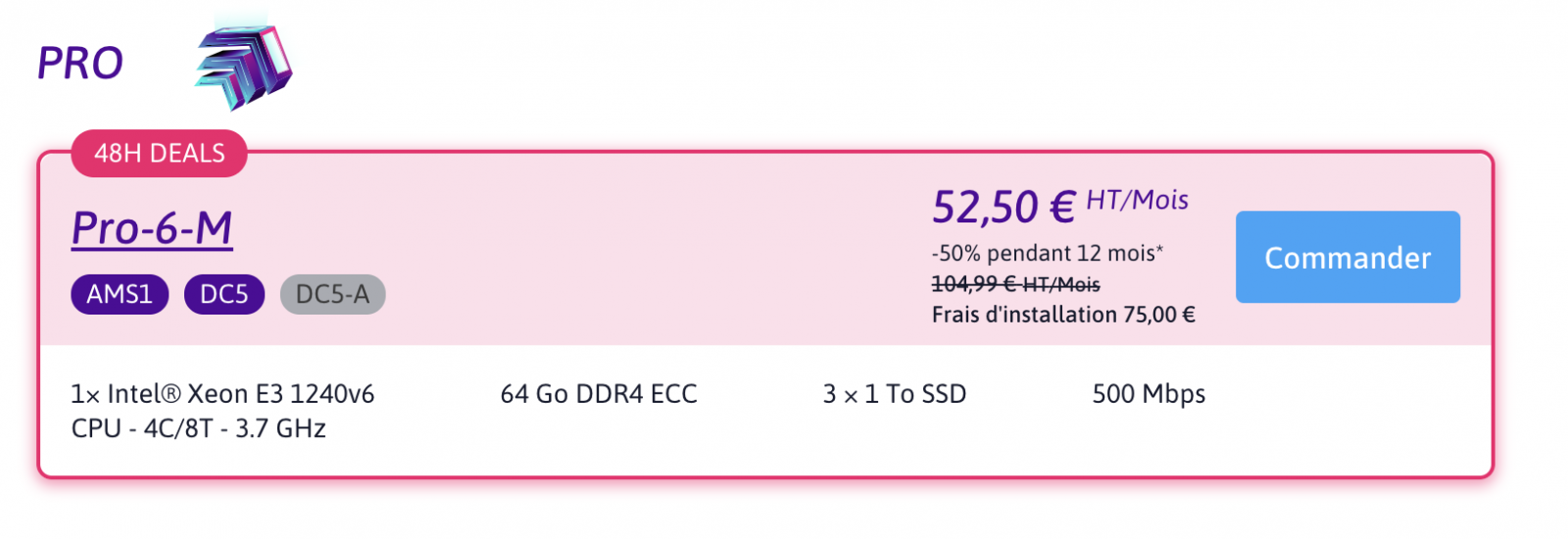Click the registered trademark symbol after Intel
The image size is (1568, 539).
171,393
